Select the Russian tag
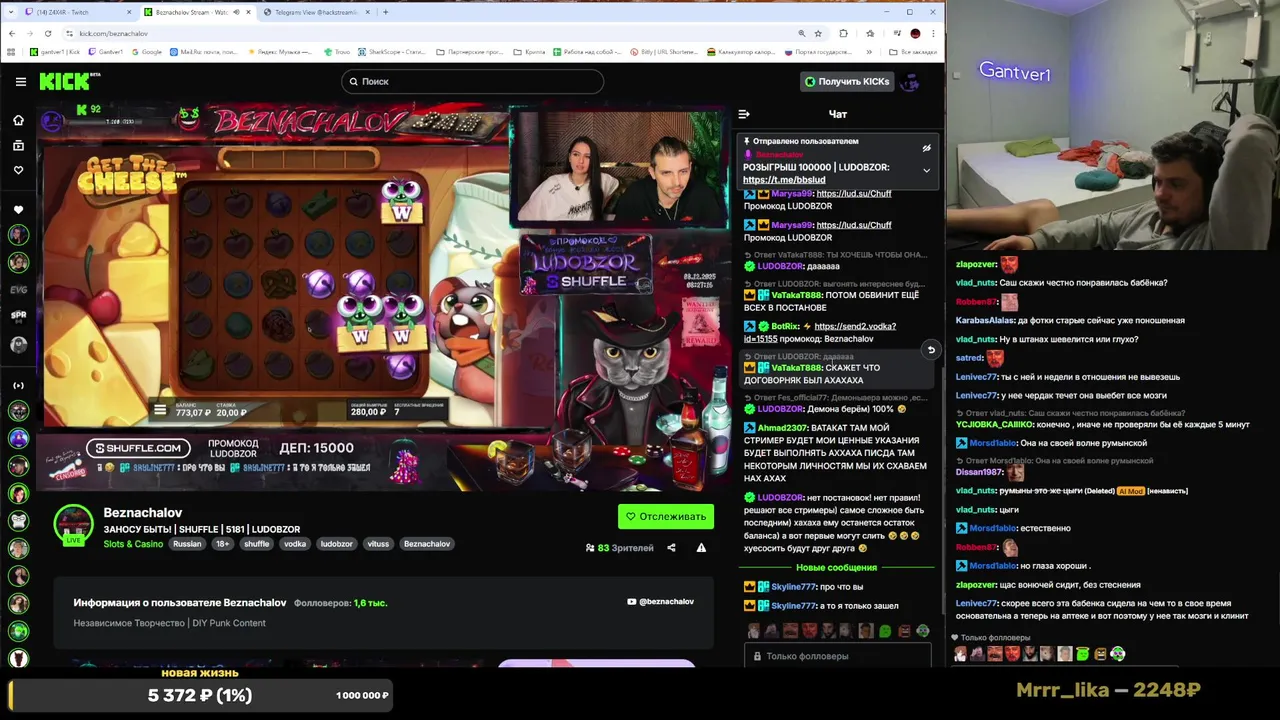The height and width of the screenshot is (720, 1280). point(187,544)
